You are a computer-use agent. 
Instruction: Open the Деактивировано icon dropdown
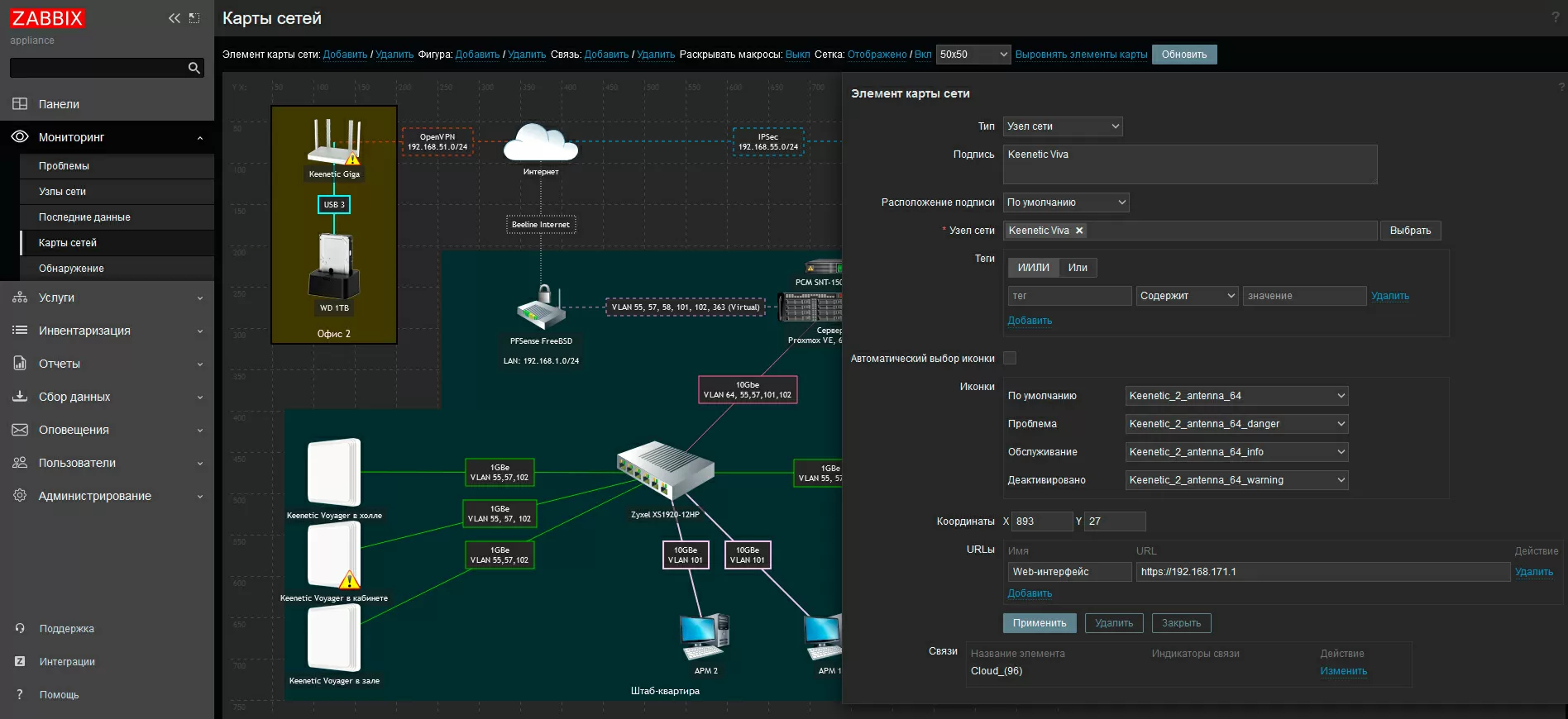click(x=1237, y=480)
